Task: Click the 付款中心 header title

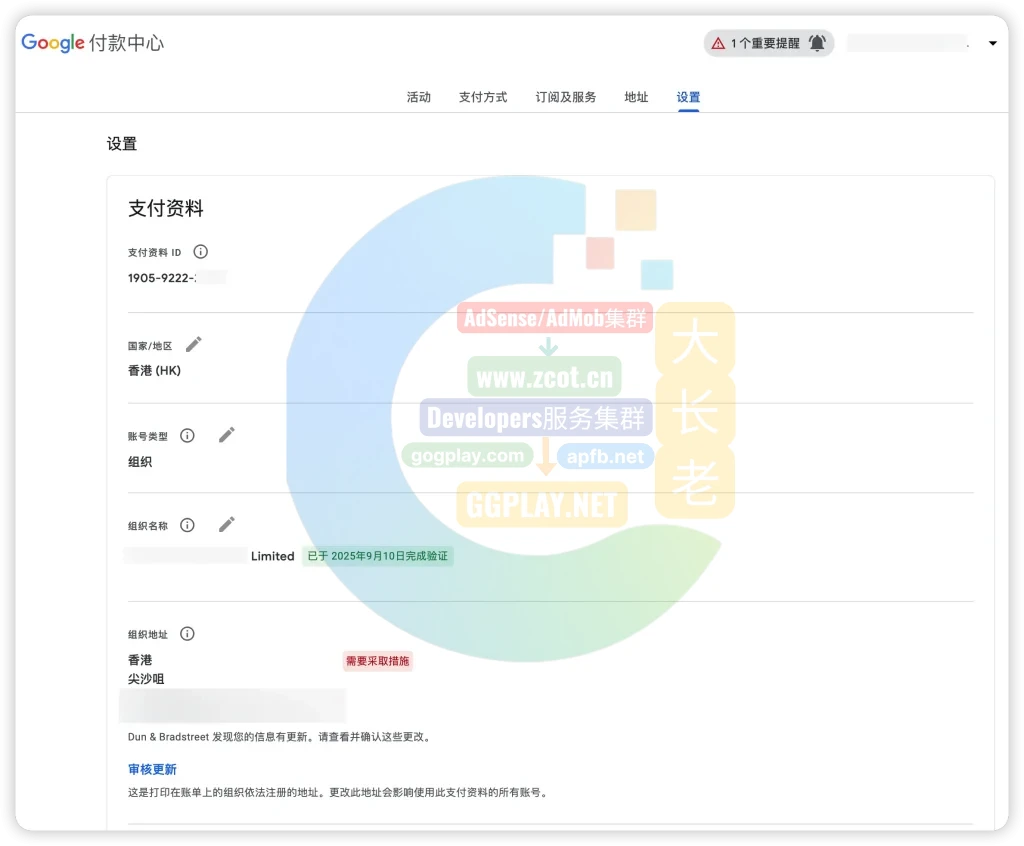Action: (x=127, y=43)
